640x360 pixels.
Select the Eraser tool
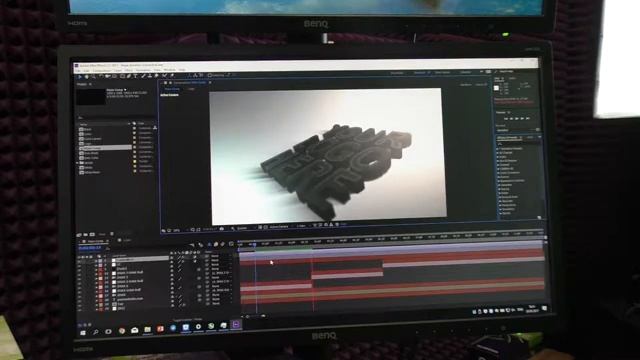click(157, 76)
